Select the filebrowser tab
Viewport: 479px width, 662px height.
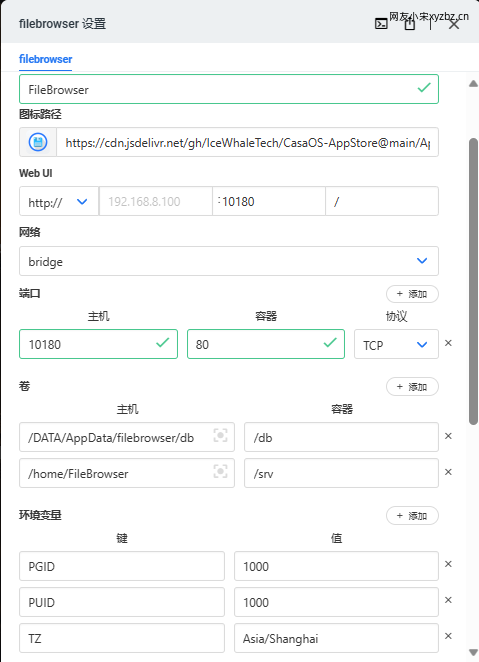pos(46,59)
